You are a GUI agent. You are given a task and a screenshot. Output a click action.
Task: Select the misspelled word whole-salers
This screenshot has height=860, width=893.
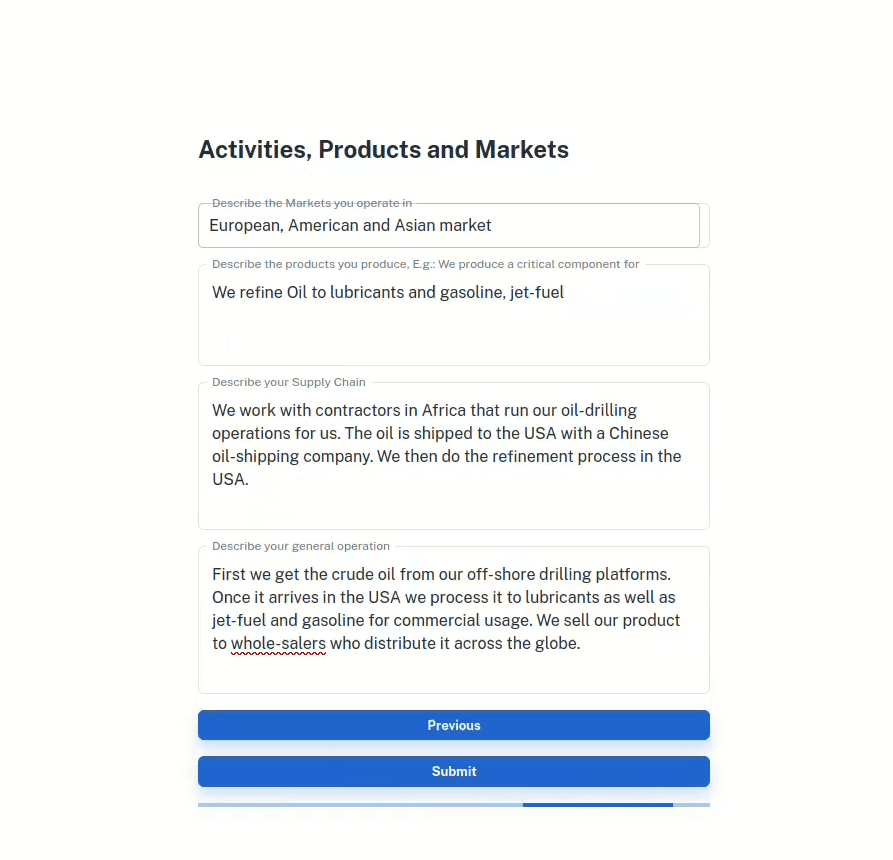[278, 644]
